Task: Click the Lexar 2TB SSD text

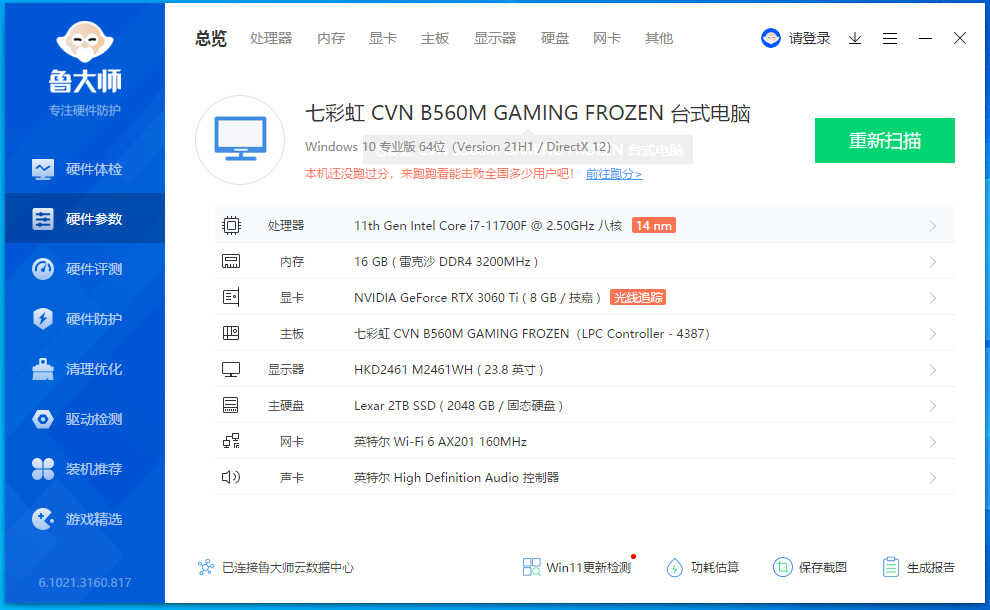Action: [x=458, y=405]
